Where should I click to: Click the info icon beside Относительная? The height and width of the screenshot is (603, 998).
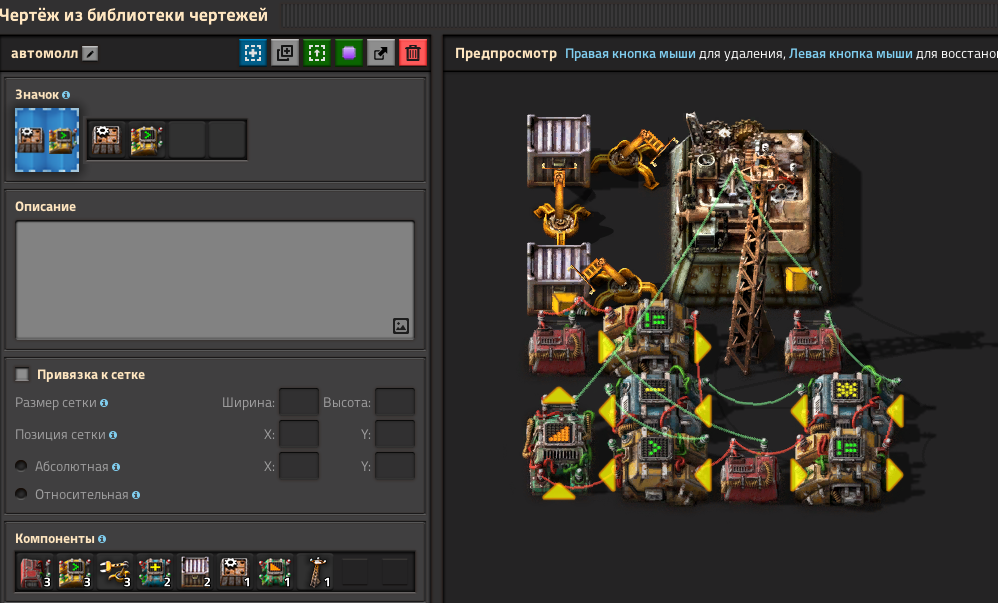pyautogui.click(x=136, y=495)
